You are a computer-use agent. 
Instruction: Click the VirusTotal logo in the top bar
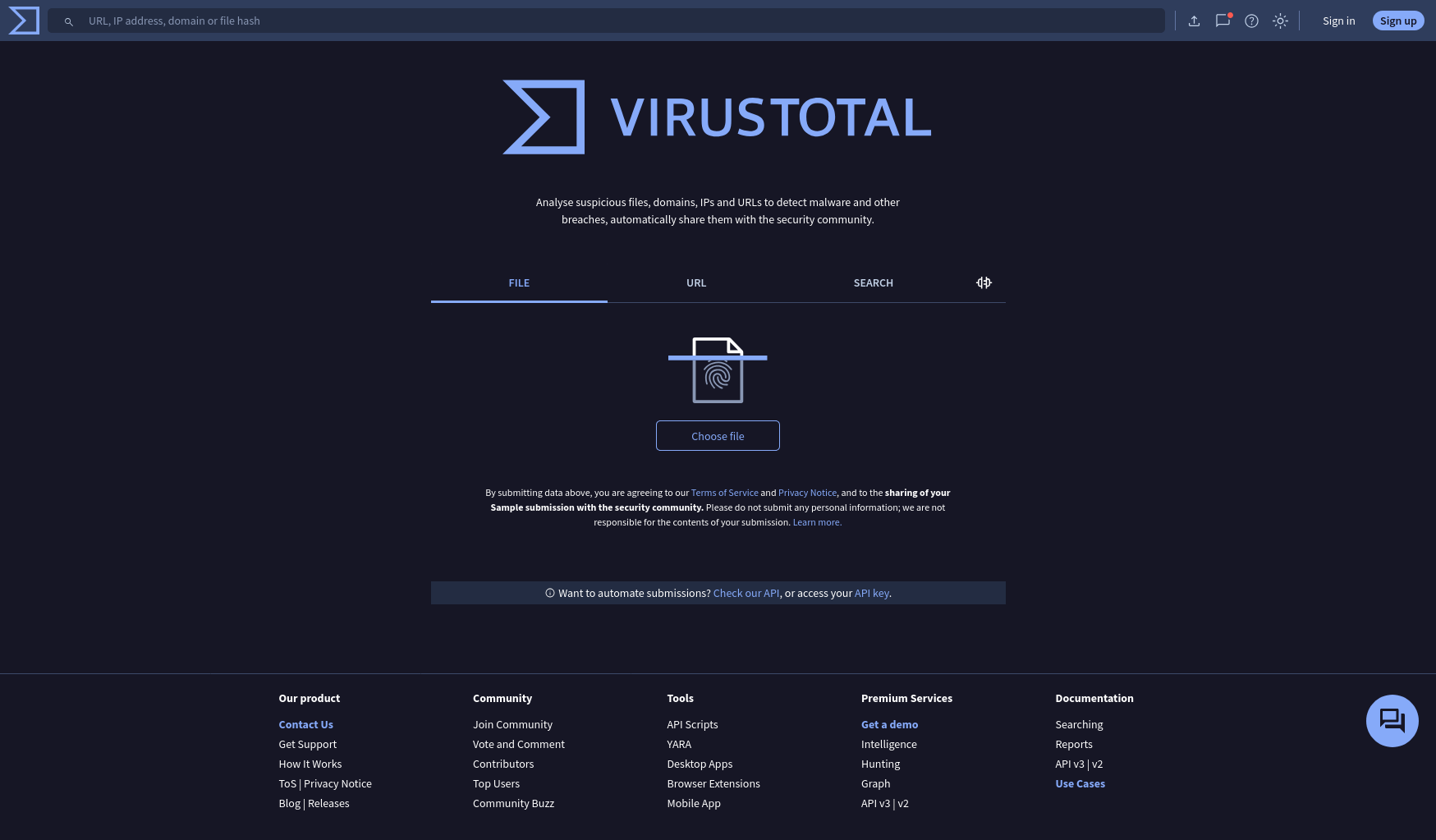(x=24, y=21)
